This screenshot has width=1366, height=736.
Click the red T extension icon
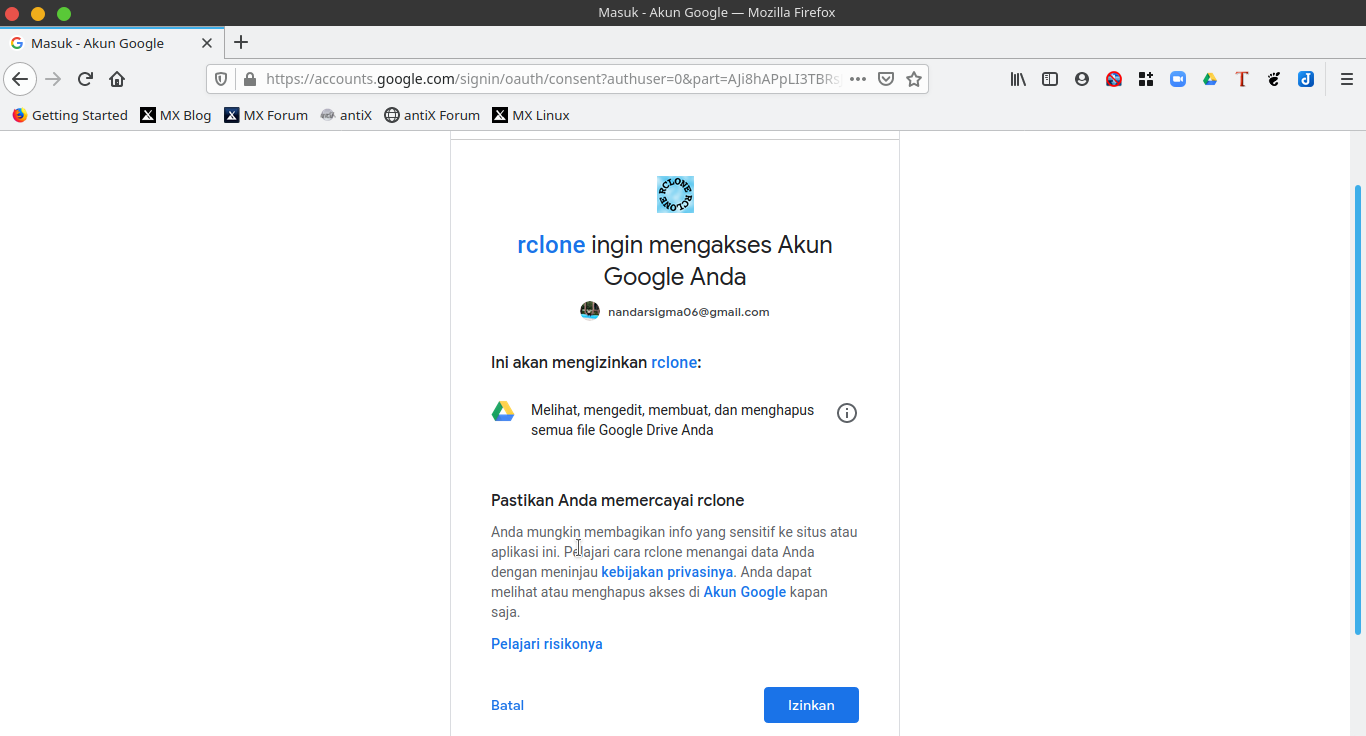tap(1242, 79)
